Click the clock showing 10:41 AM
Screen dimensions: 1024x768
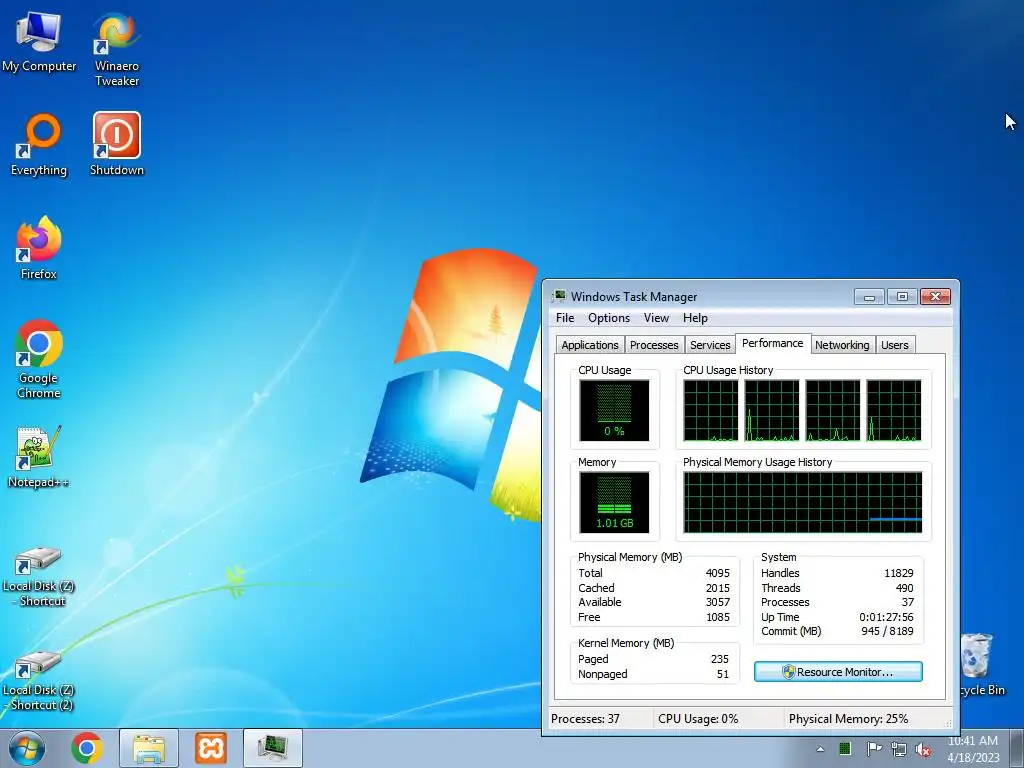(x=973, y=741)
